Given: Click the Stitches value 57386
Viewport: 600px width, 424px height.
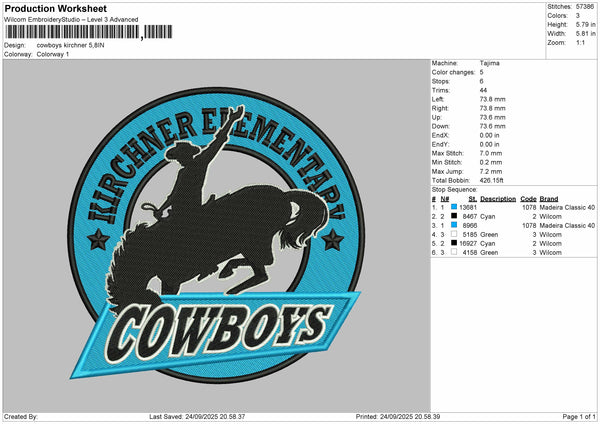Looking at the screenshot, I should point(585,7).
